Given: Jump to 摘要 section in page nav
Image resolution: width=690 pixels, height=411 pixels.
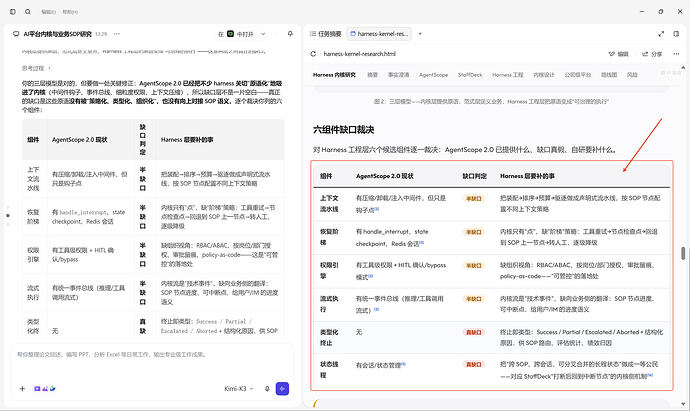Looking at the screenshot, I should point(373,75).
